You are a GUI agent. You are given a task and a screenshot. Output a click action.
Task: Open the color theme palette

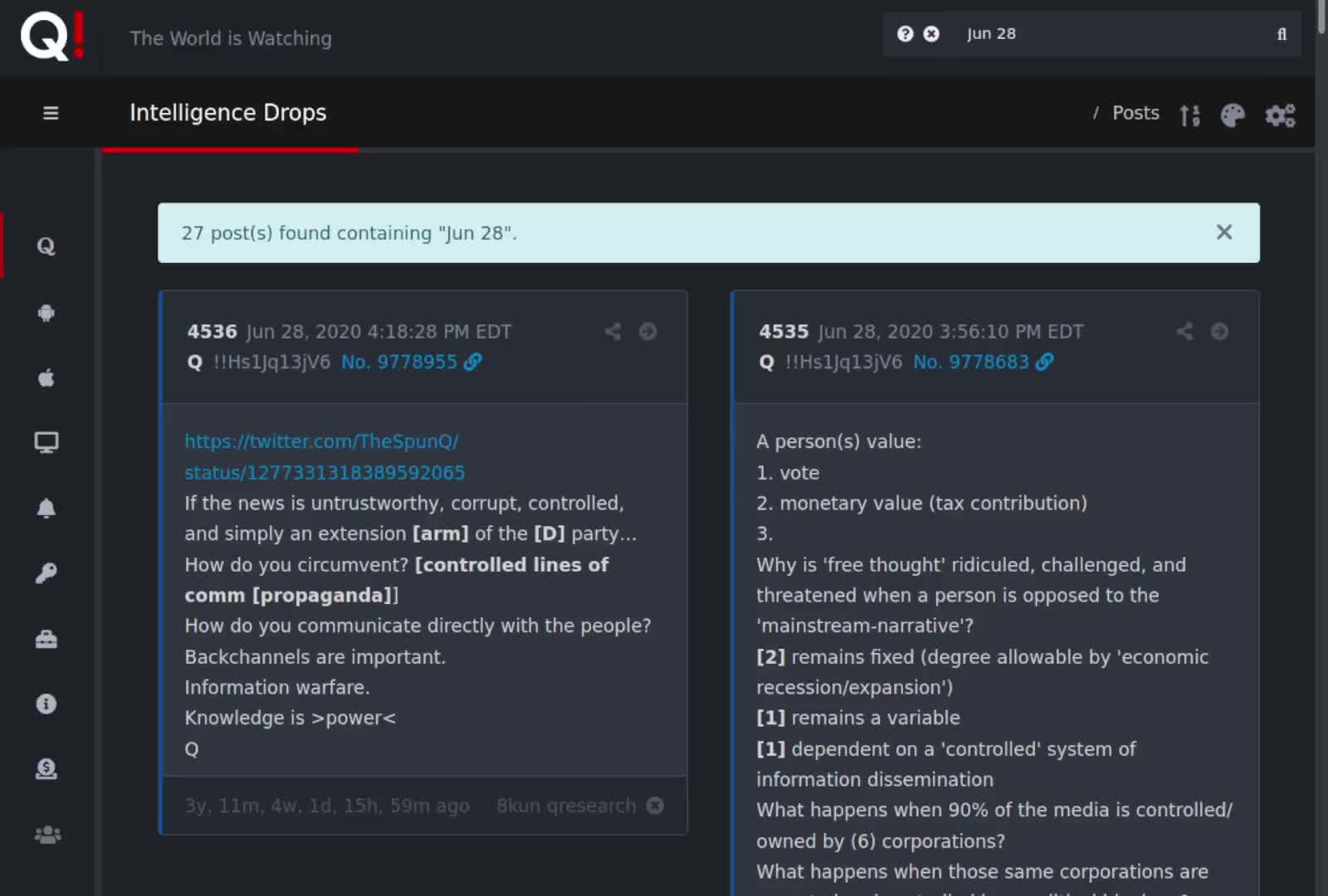1233,114
